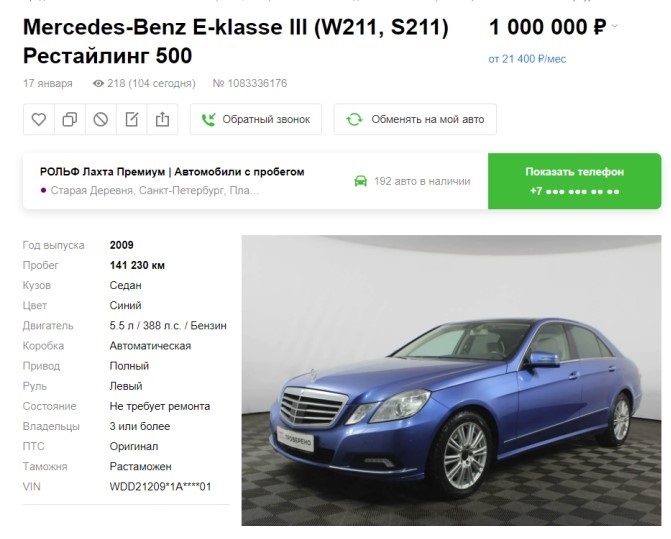Image resolution: width=671 pixels, height=539 pixels.
Task: Click the compare listings icon
Action: click(x=70, y=119)
